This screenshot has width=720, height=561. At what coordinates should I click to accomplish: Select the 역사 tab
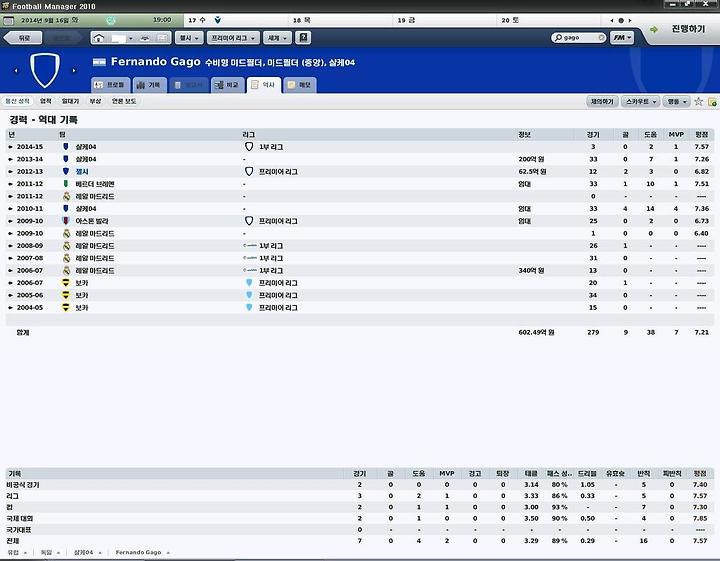pos(264,85)
